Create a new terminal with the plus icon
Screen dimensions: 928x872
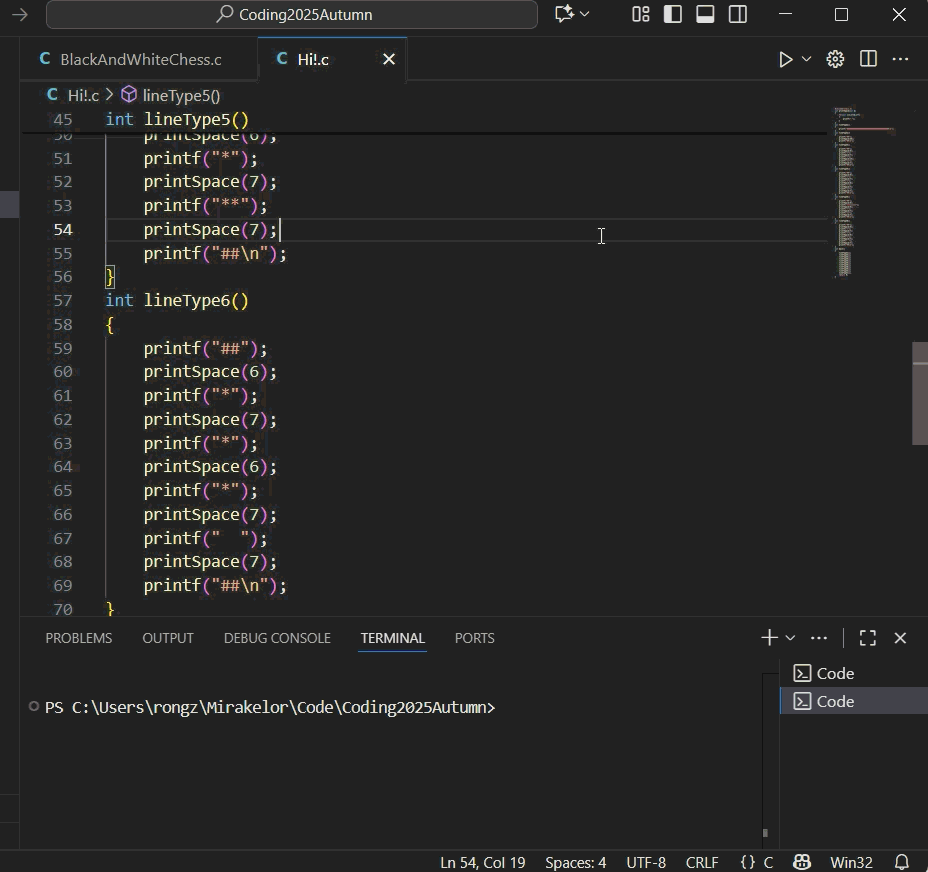[x=768, y=638]
